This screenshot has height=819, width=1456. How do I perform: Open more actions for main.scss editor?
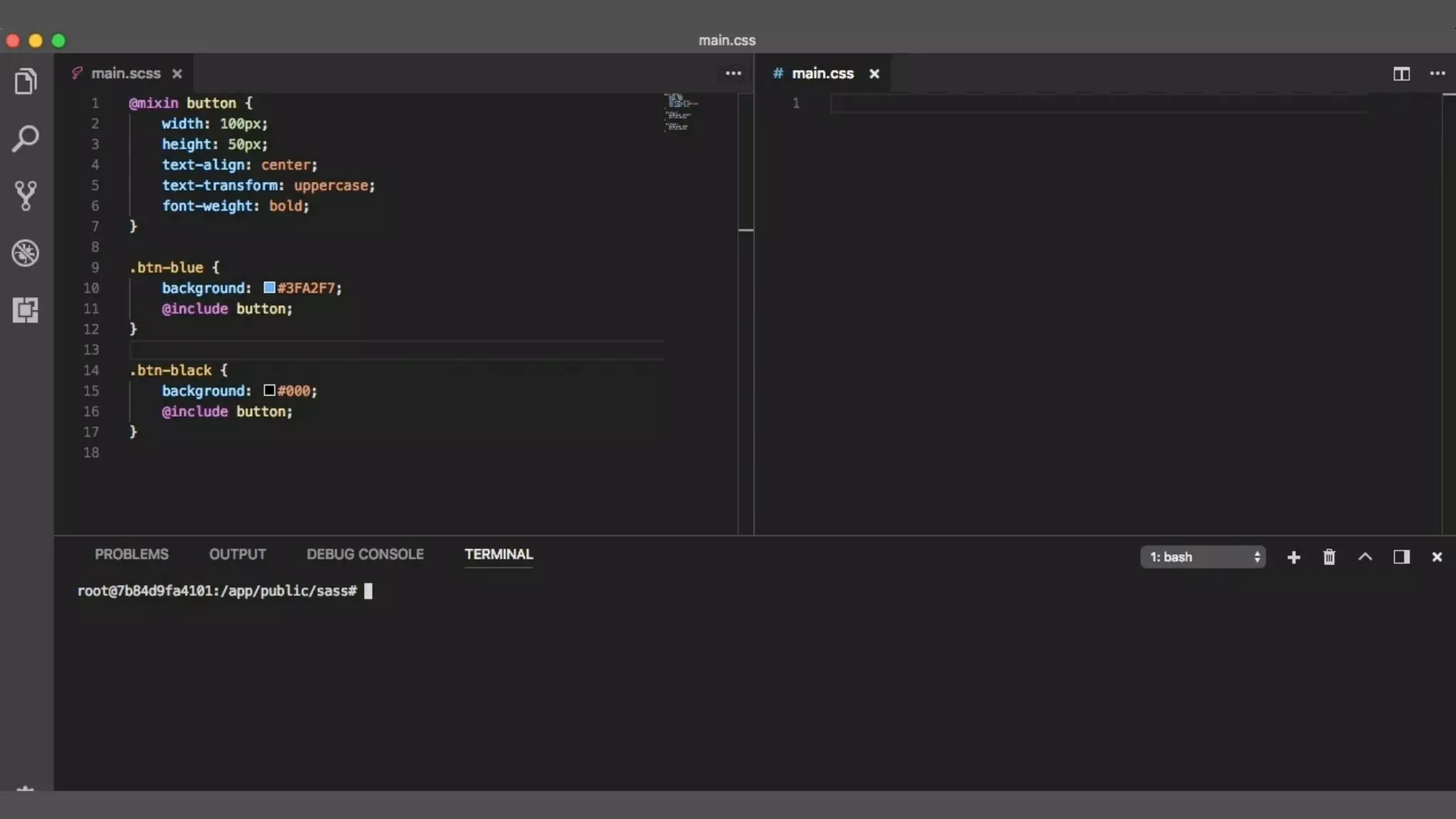tap(733, 74)
